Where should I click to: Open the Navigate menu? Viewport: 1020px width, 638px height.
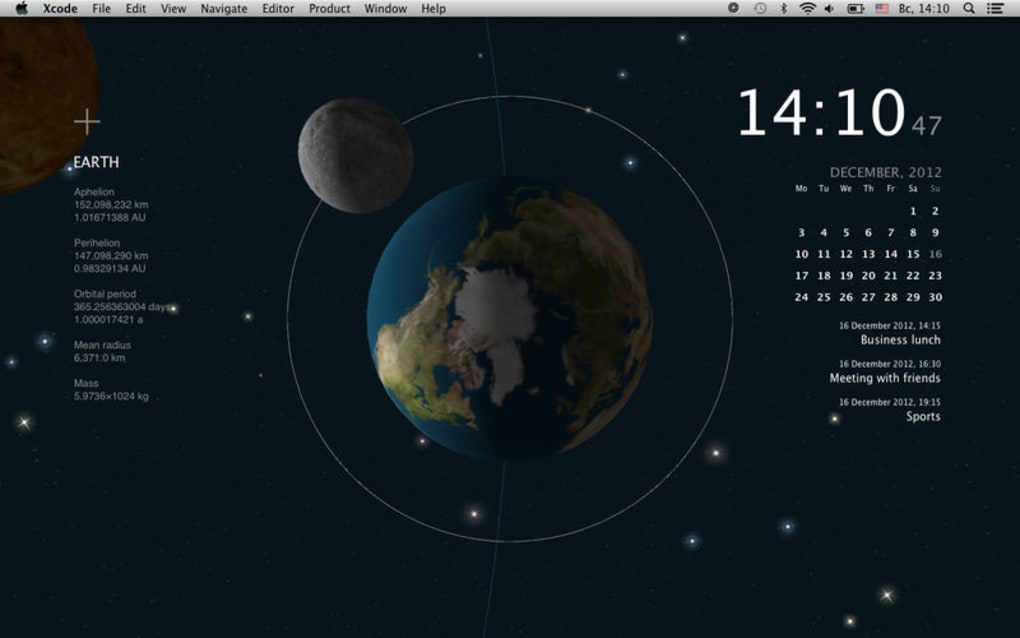click(x=224, y=8)
